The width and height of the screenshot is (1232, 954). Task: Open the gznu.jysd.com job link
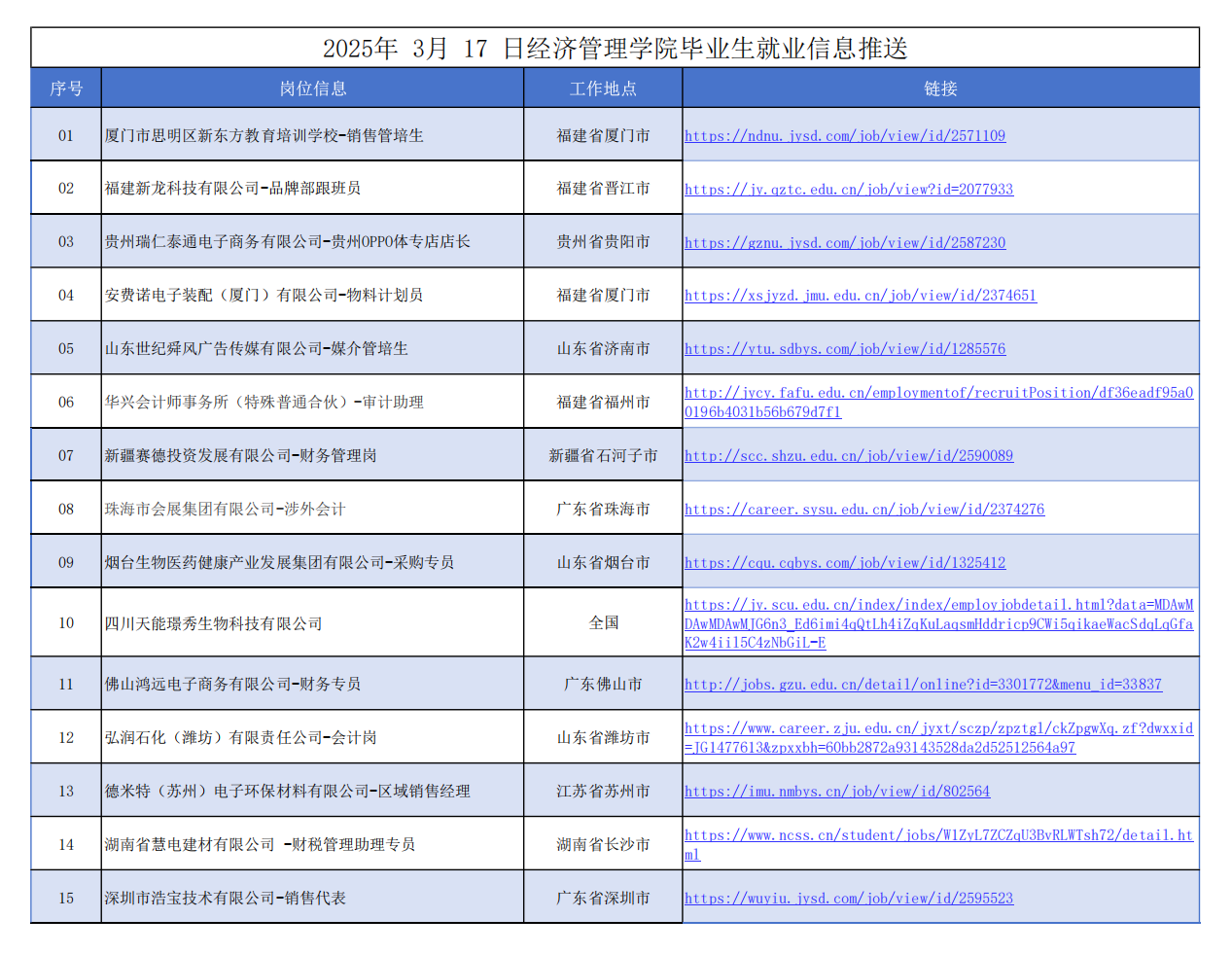(x=844, y=243)
